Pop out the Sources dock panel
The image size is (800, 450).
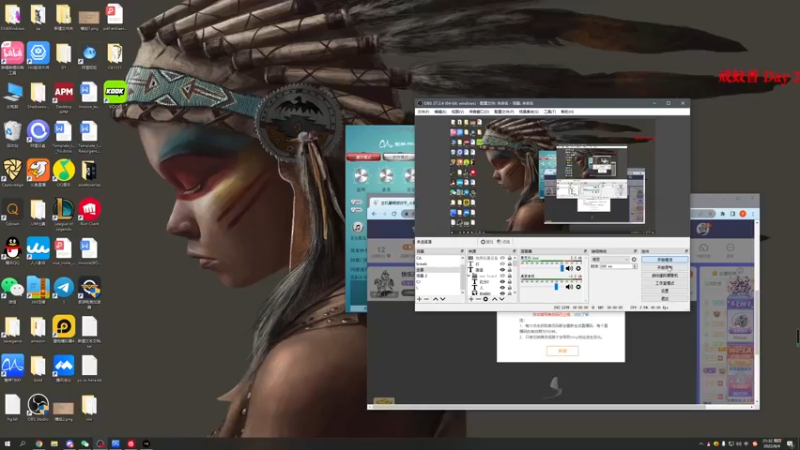514,251
